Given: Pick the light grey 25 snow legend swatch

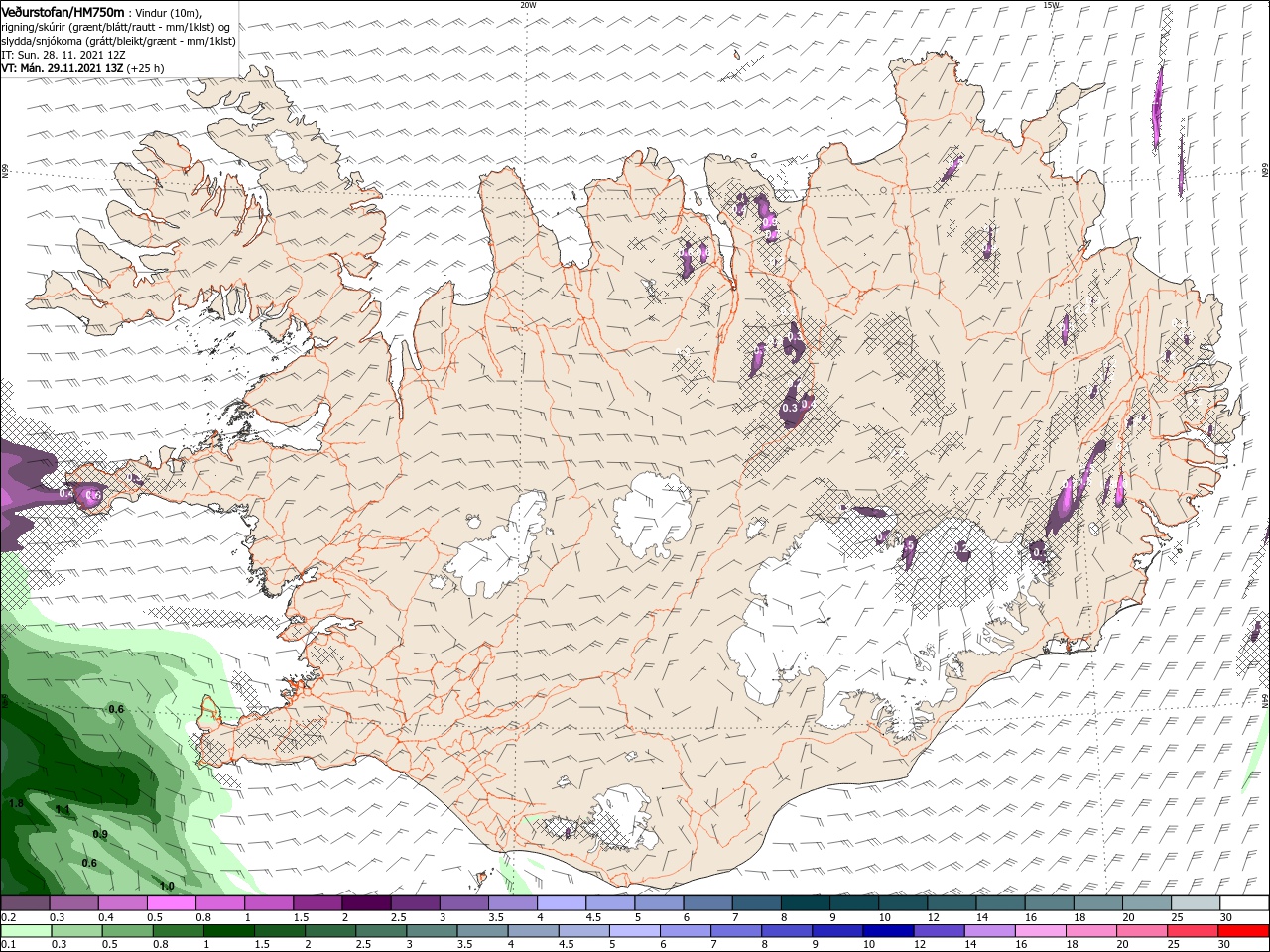Looking at the screenshot, I should coord(1196,903).
